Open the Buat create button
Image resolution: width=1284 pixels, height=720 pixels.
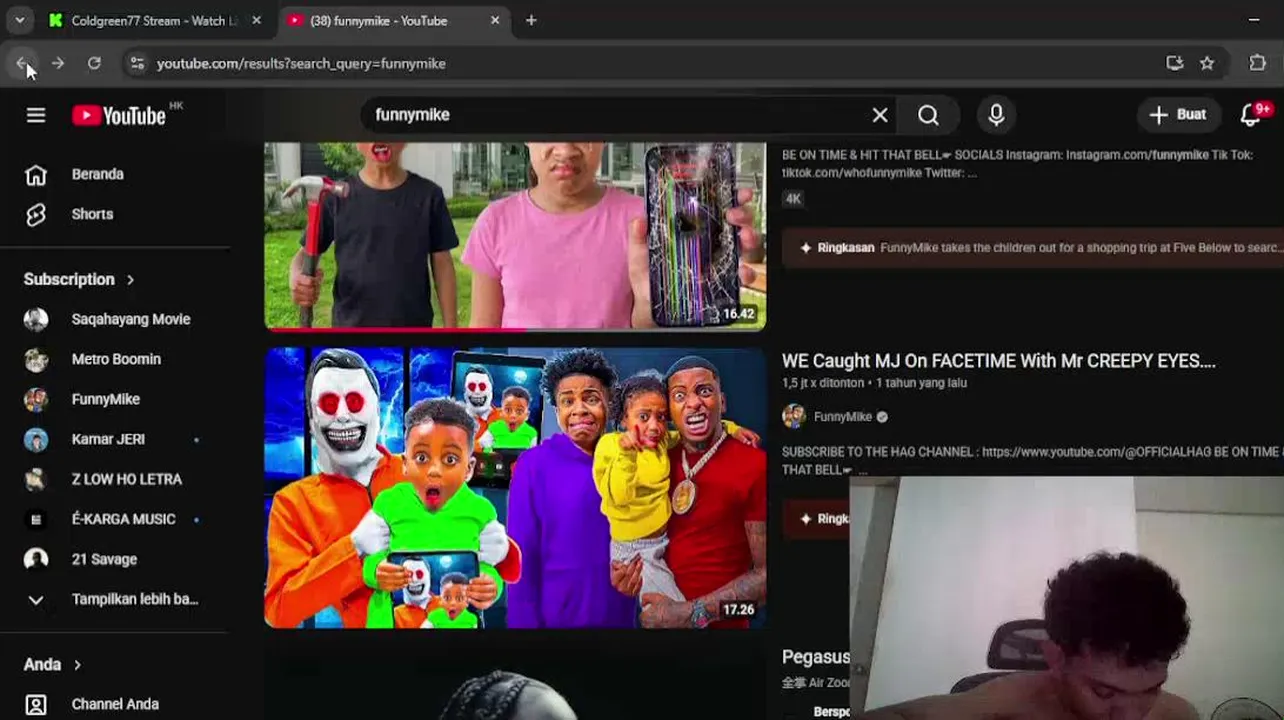(1178, 115)
